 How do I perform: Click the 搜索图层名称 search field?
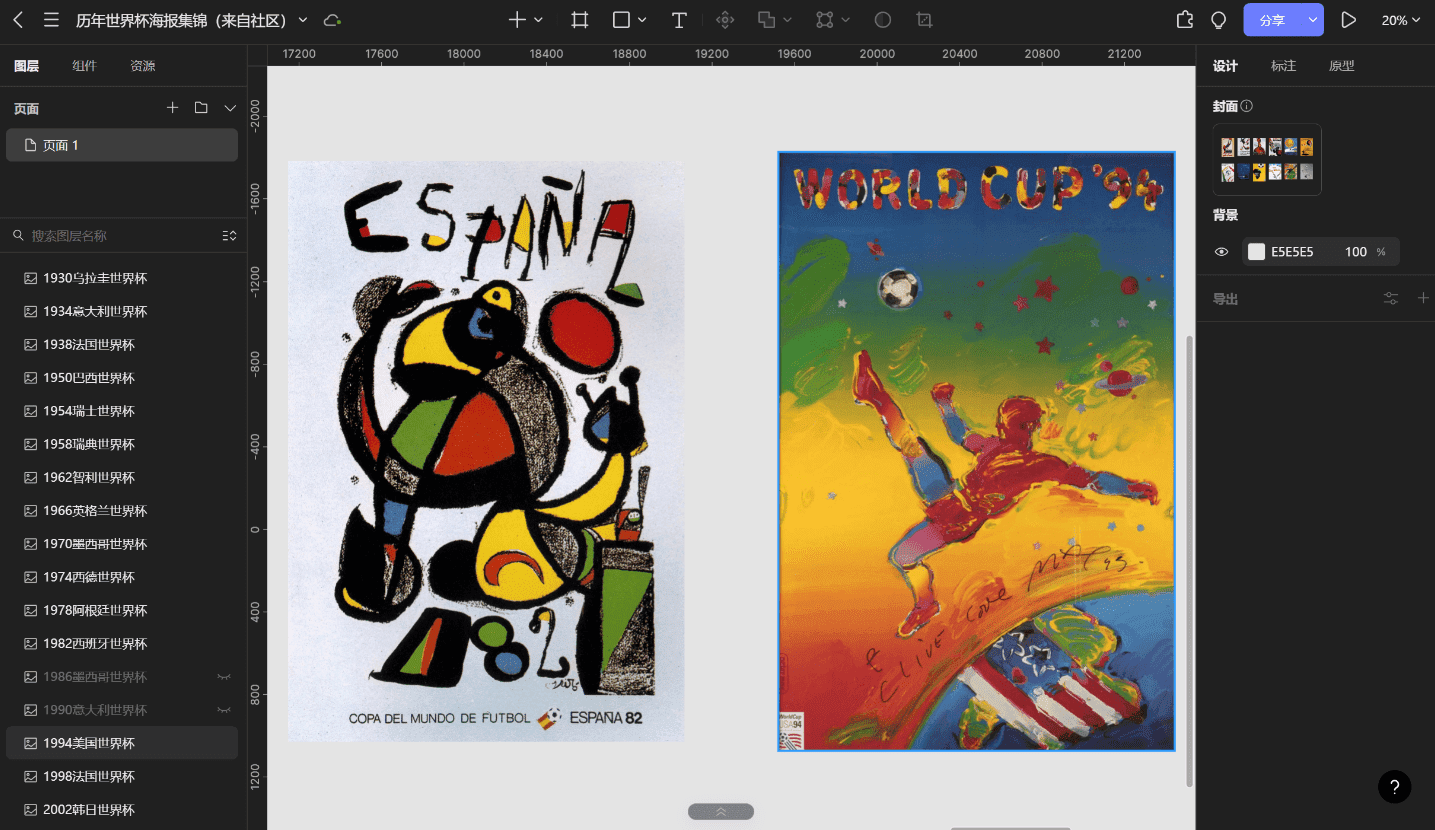pos(112,236)
